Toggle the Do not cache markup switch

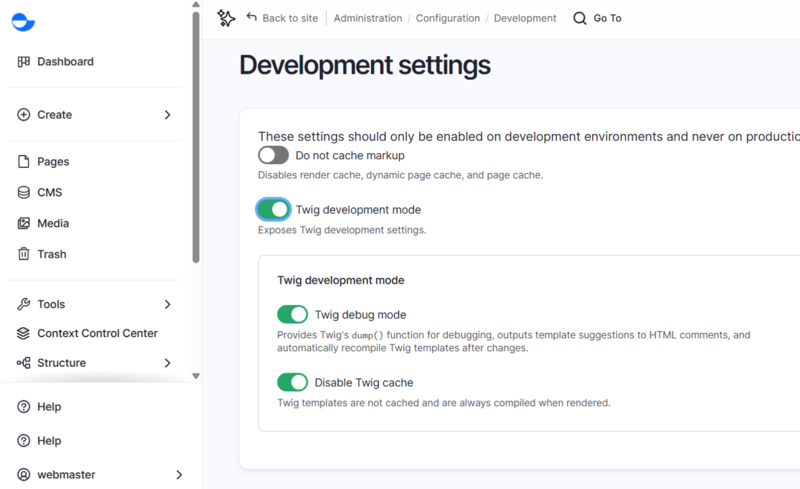tap(273, 155)
